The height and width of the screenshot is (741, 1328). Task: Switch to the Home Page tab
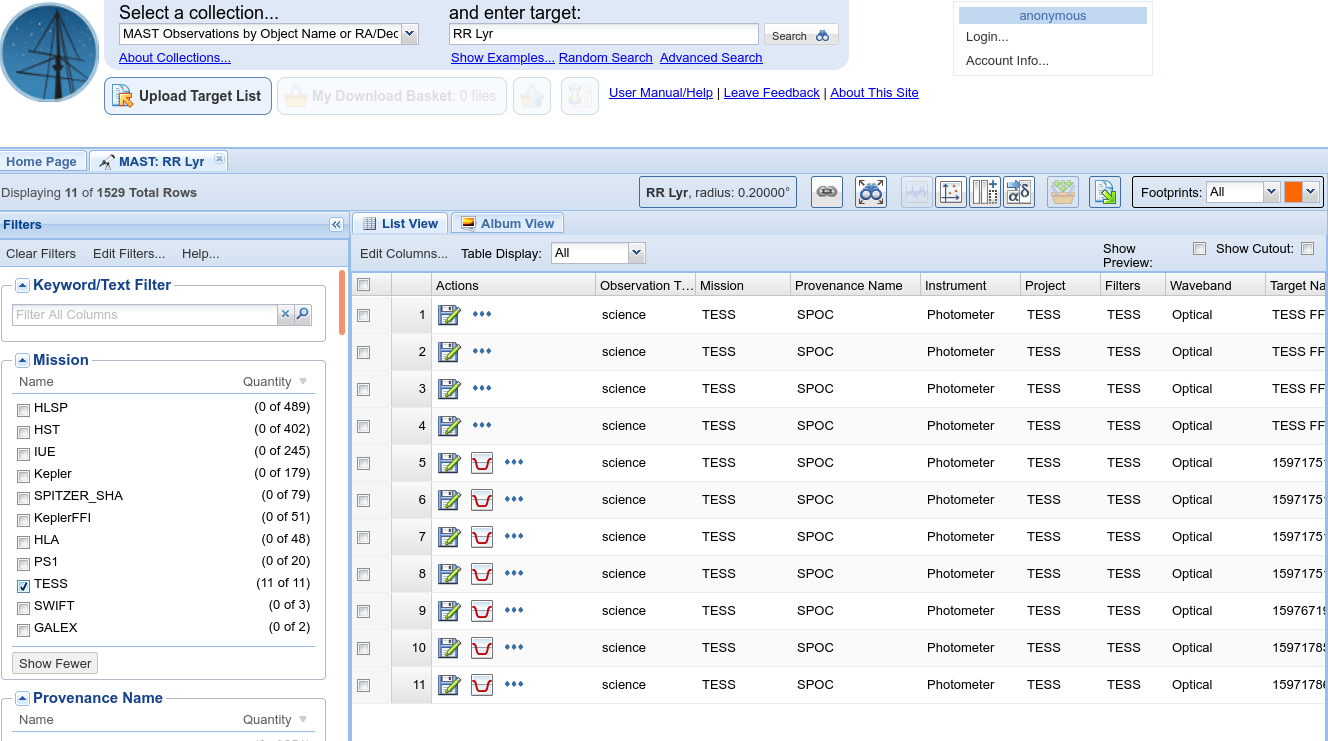pos(41,161)
